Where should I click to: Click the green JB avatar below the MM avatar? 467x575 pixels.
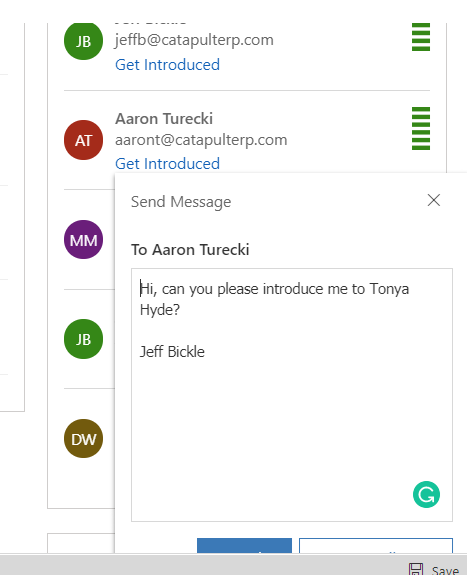[83, 339]
